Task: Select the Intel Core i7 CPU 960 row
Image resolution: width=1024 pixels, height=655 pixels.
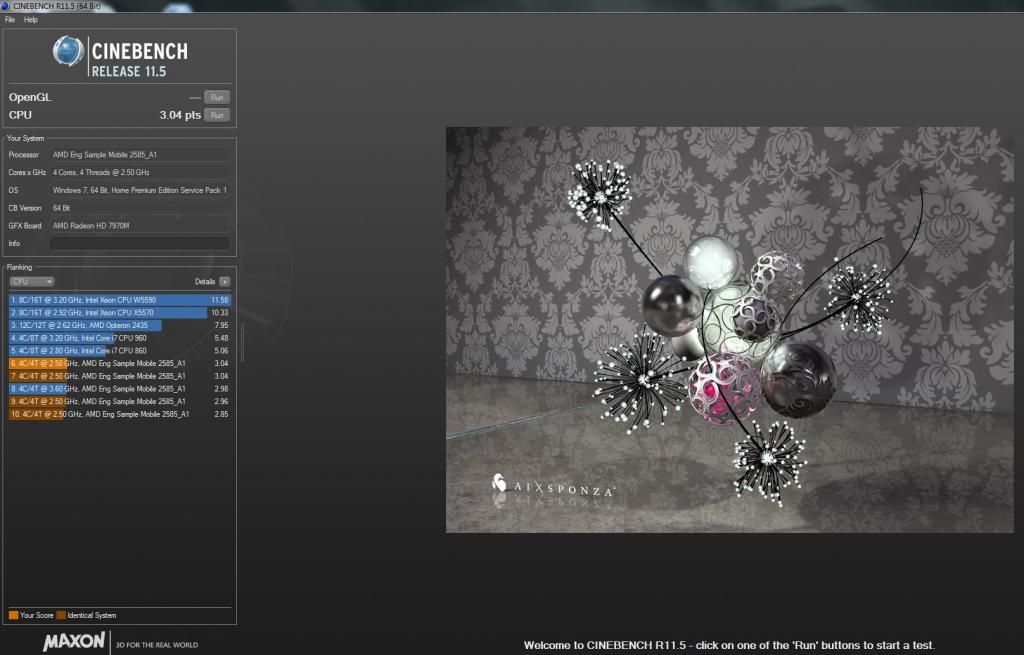Action: click(120, 338)
